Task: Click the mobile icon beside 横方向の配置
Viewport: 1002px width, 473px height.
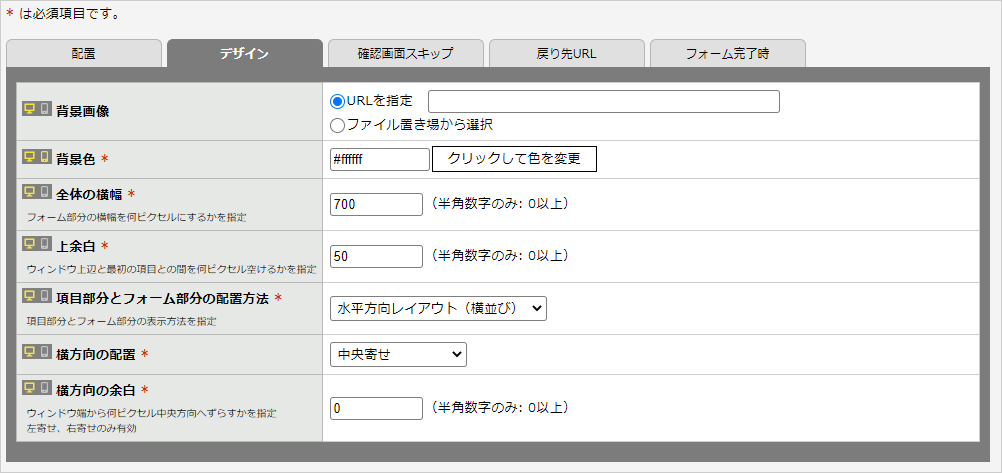Action: [45, 352]
